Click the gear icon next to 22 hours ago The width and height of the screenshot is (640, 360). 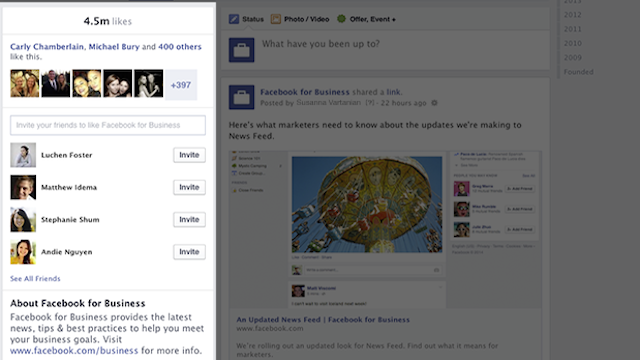pos(434,103)
